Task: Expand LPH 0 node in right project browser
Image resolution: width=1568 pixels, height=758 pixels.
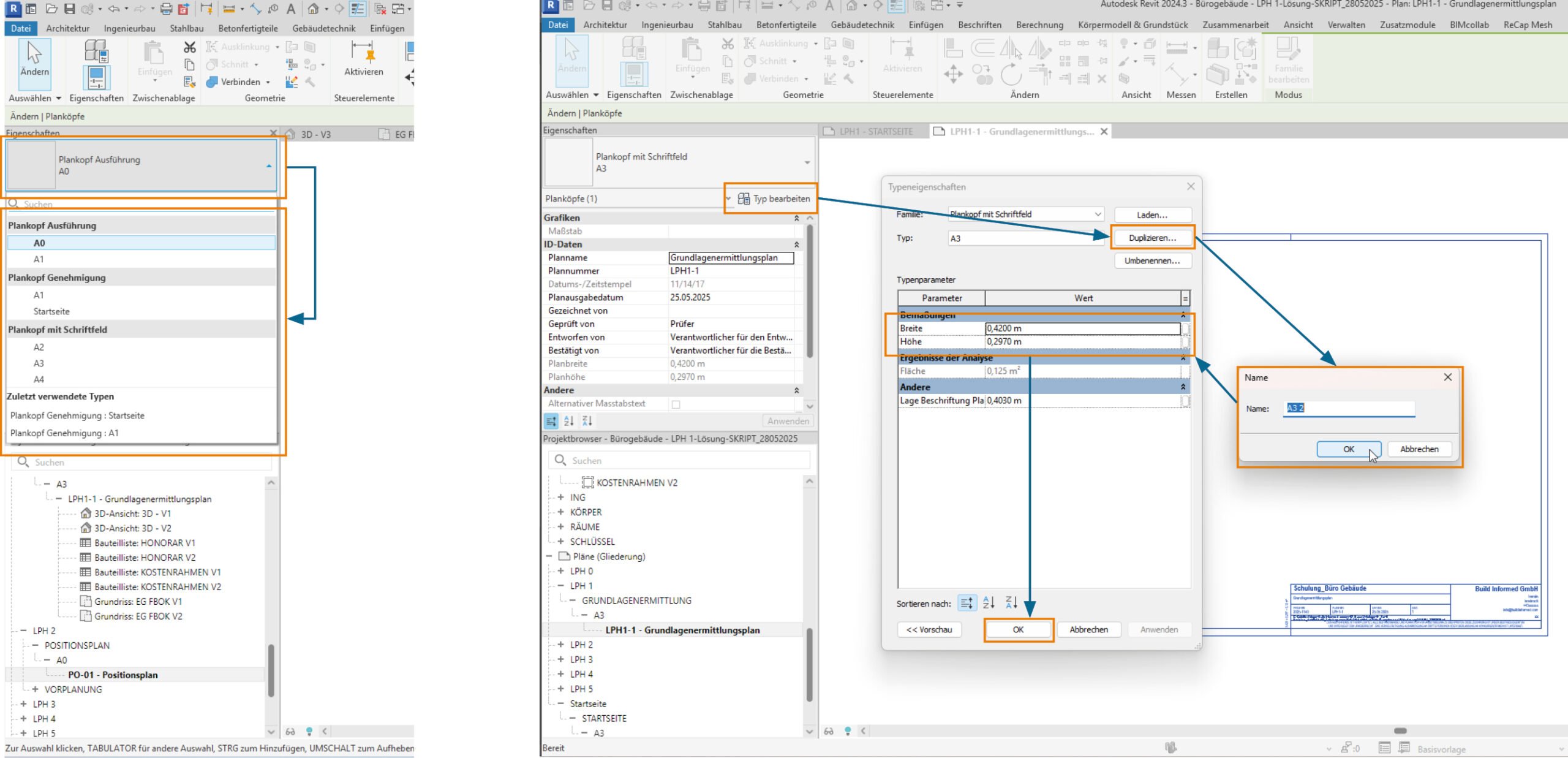Action: pyautogui.click(x=560, y=571)
